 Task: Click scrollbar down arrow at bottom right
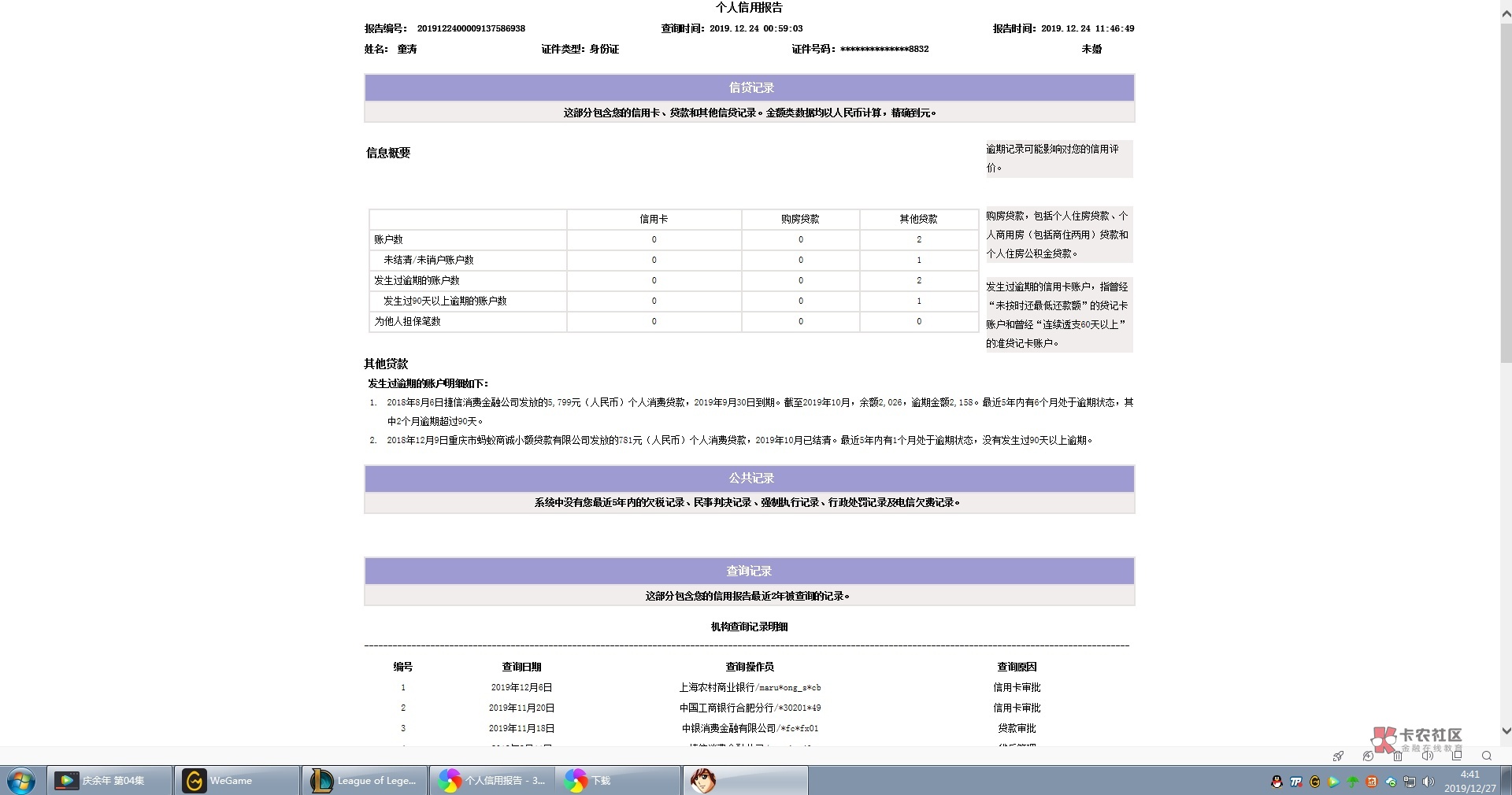(1506, 730)
